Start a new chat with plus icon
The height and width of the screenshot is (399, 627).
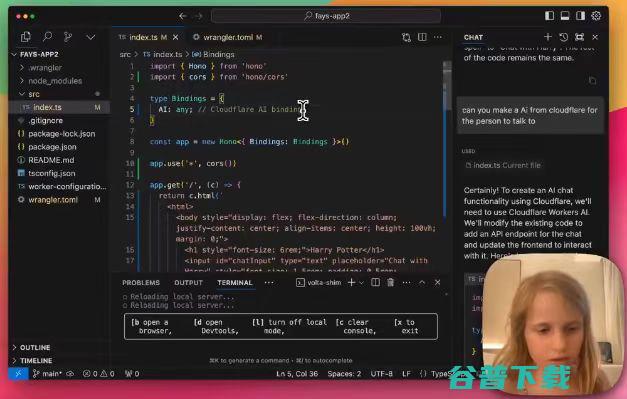coord(548,37)
